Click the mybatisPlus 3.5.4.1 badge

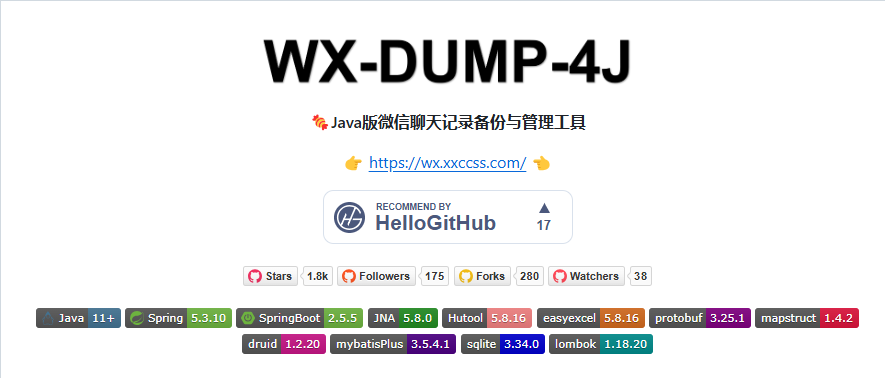(x=393, y=344)
